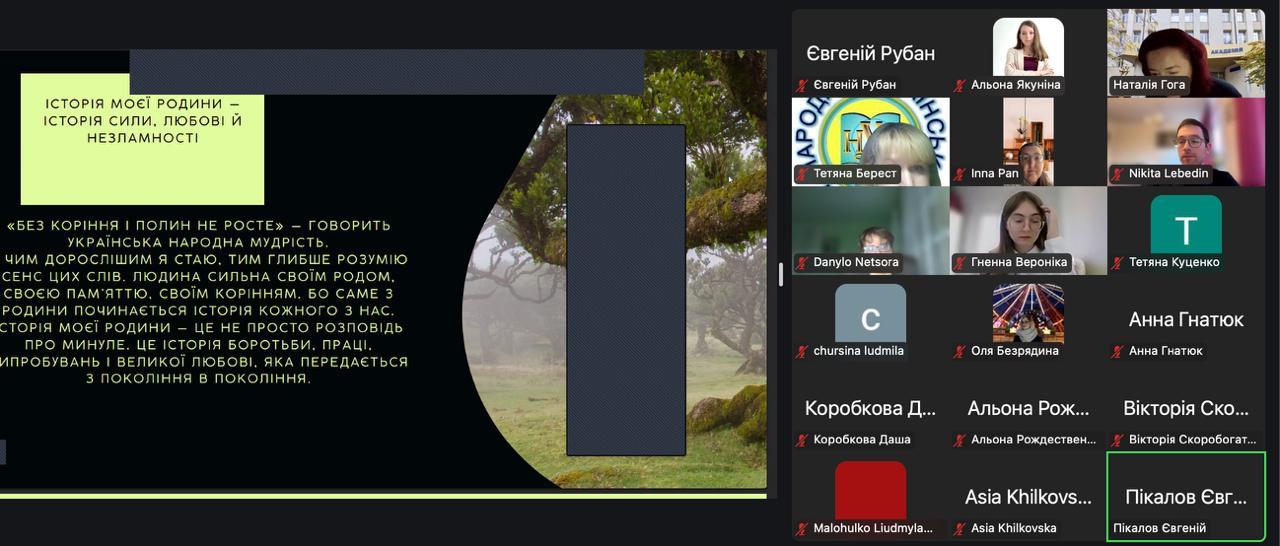Click the green T avatar of Тетяна Куценко

click(1186, 229)
